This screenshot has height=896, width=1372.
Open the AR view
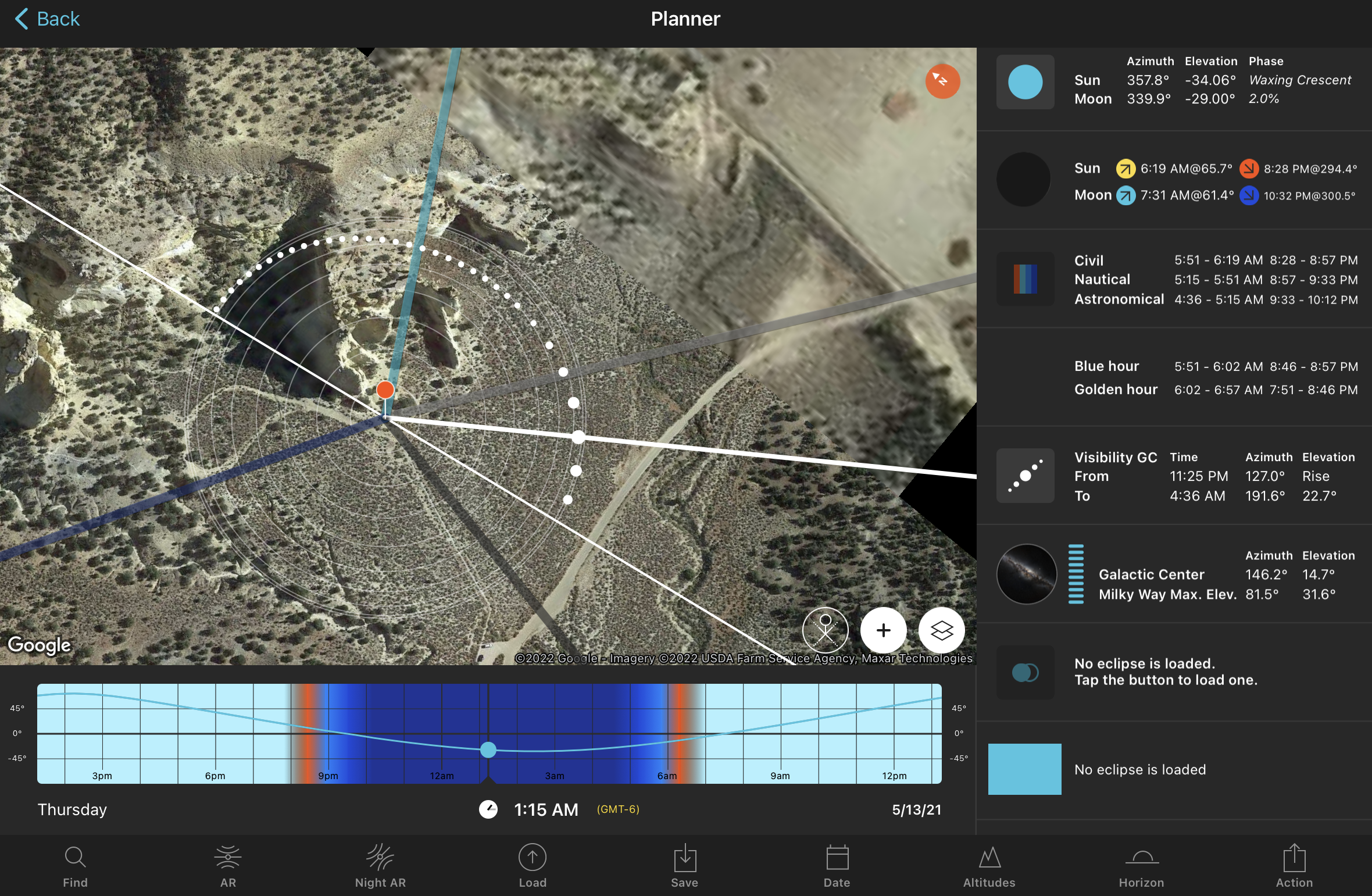pyautogui.click(x=228, y=866)
